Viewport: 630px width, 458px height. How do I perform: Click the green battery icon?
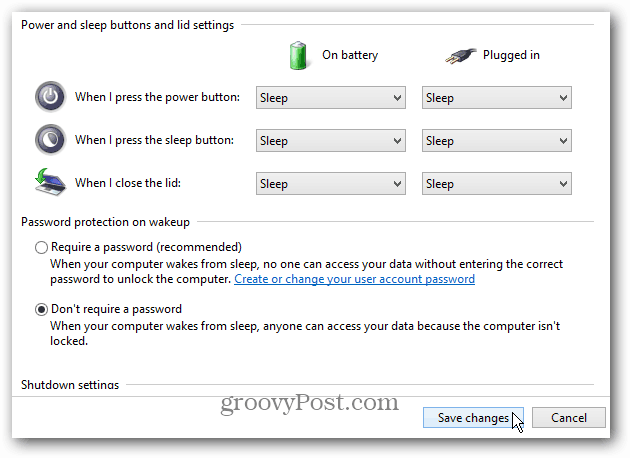tap(298, 55)
